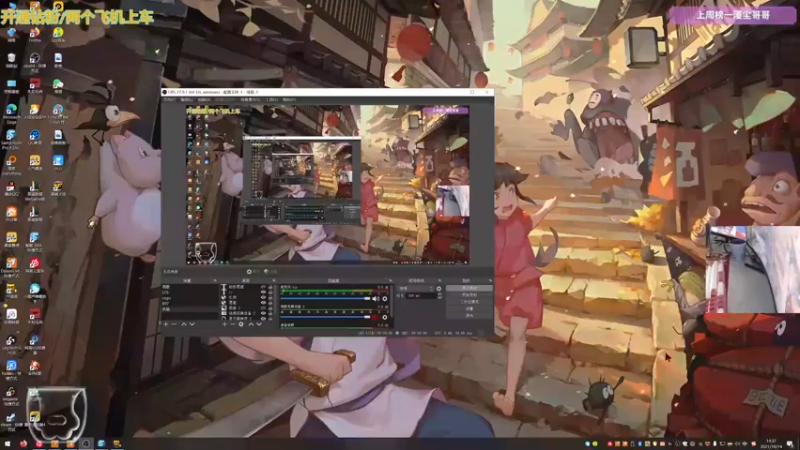Toggle lock on video capture device 2 source
Image resolution: width=800 pixels, height=450 pixels.
pyautogui.click(x=270, y=313)
